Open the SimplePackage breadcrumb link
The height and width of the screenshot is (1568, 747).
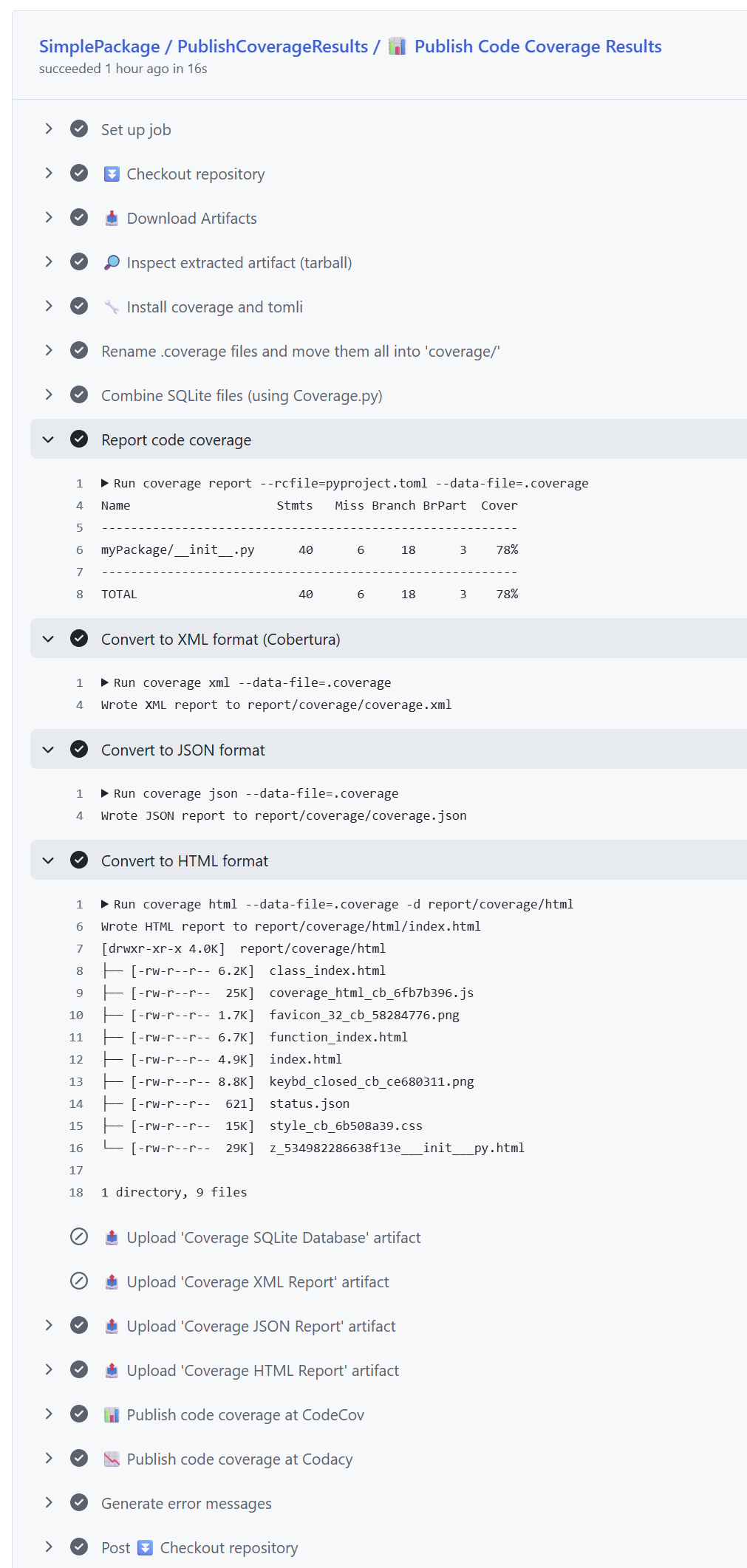(99, 47)
